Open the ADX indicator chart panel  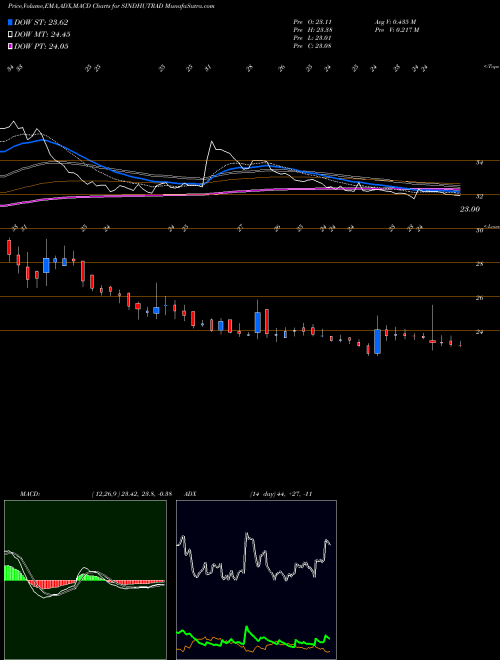tap(256, 580)
